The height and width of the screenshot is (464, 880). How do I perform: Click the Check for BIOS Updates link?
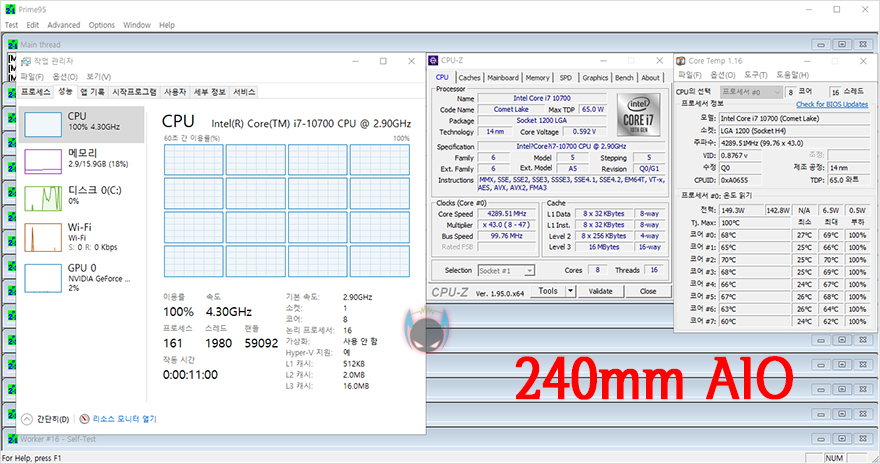tap(832, 104)
